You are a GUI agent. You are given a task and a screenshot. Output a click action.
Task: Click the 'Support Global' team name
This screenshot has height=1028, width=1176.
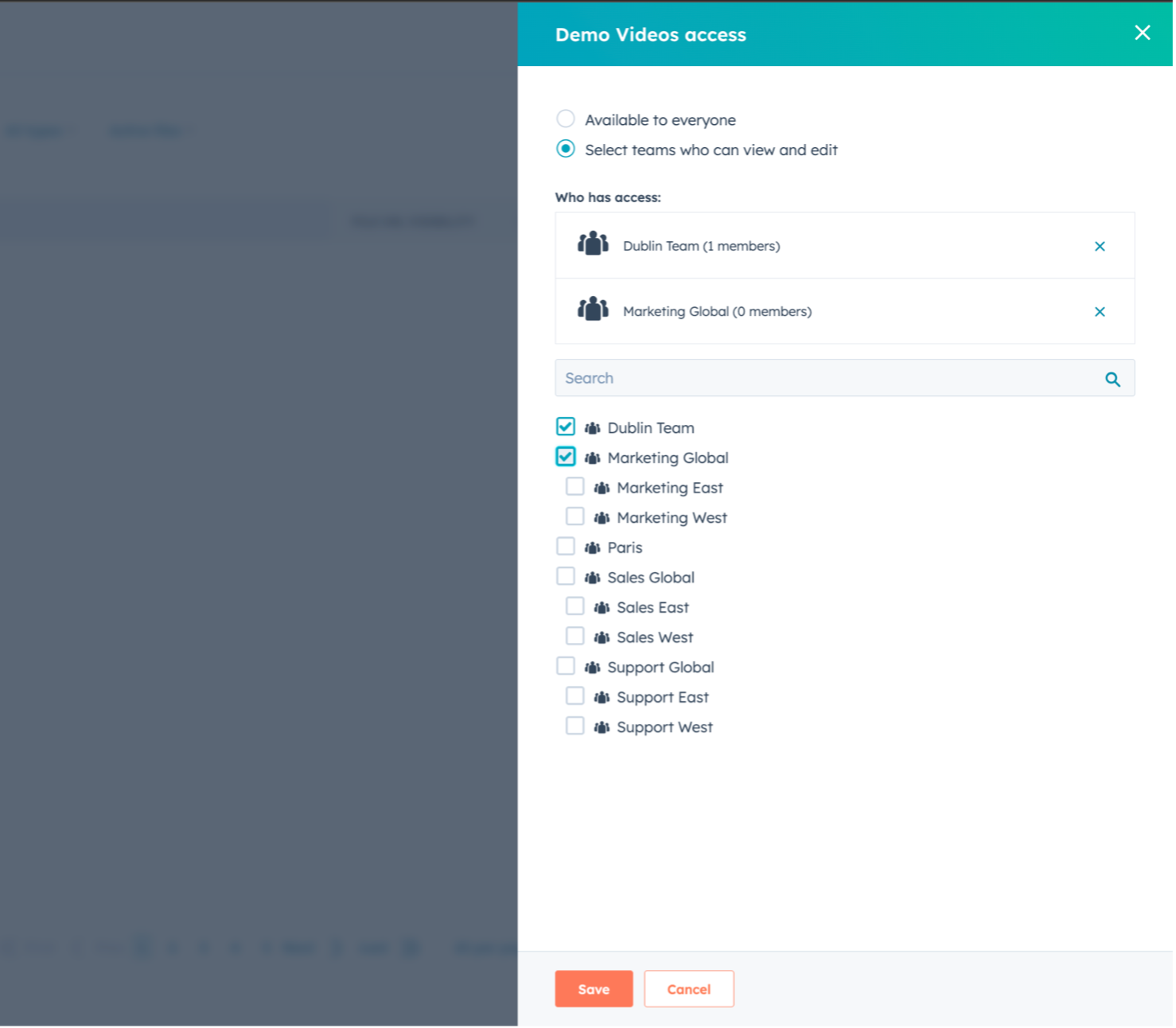[x=663, y=668]
